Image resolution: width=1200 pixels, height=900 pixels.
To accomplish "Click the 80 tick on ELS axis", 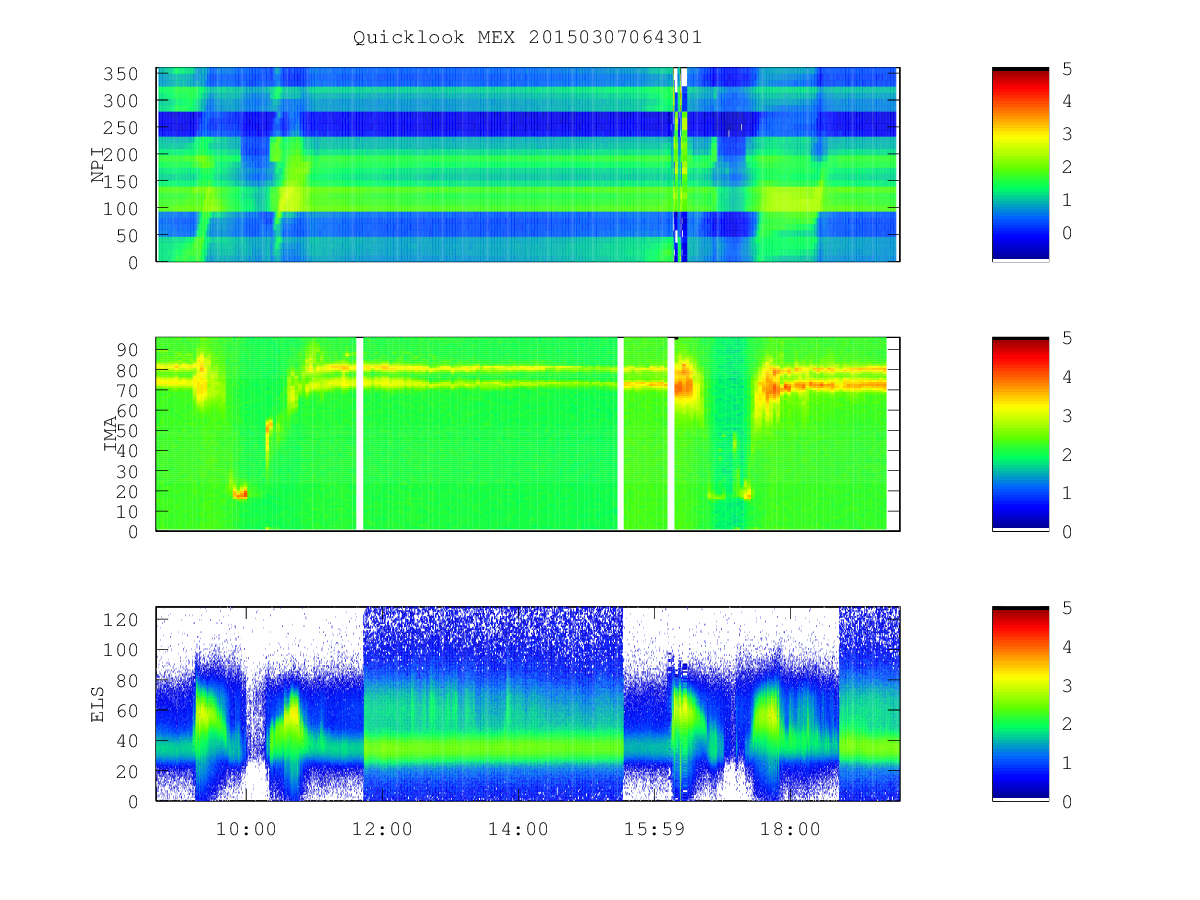I will 129,680.
